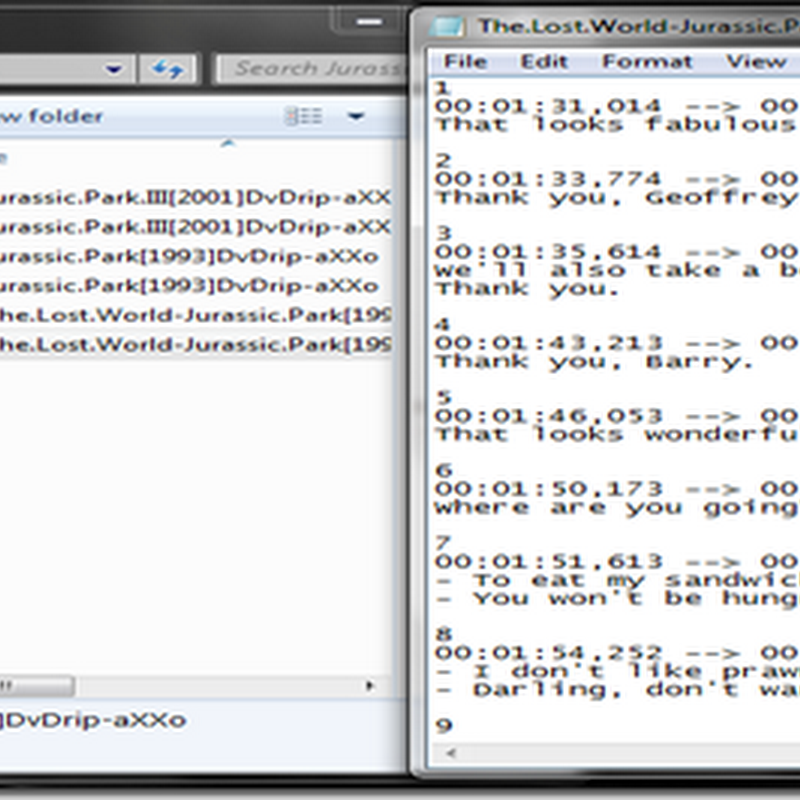This screenshot has height=800, width=800.
Task: Click the line starting "That looks wonderfu"
Action: (x=616, y=435)
